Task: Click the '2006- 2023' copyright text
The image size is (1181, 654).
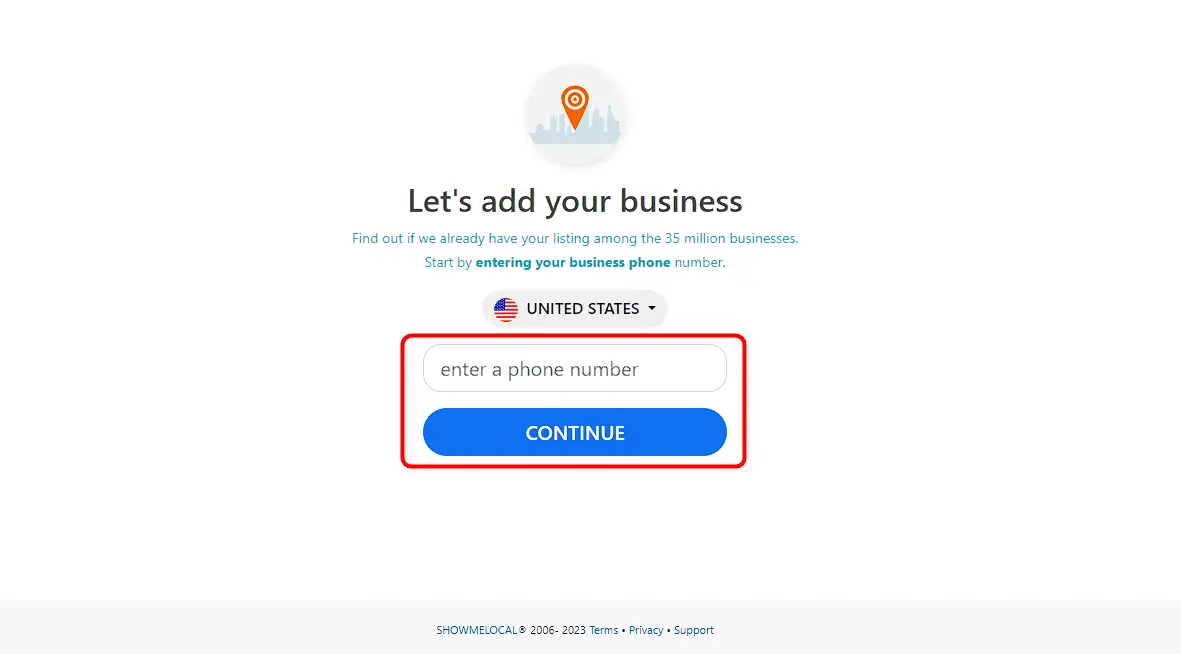Action: click(x=557, y=630)
